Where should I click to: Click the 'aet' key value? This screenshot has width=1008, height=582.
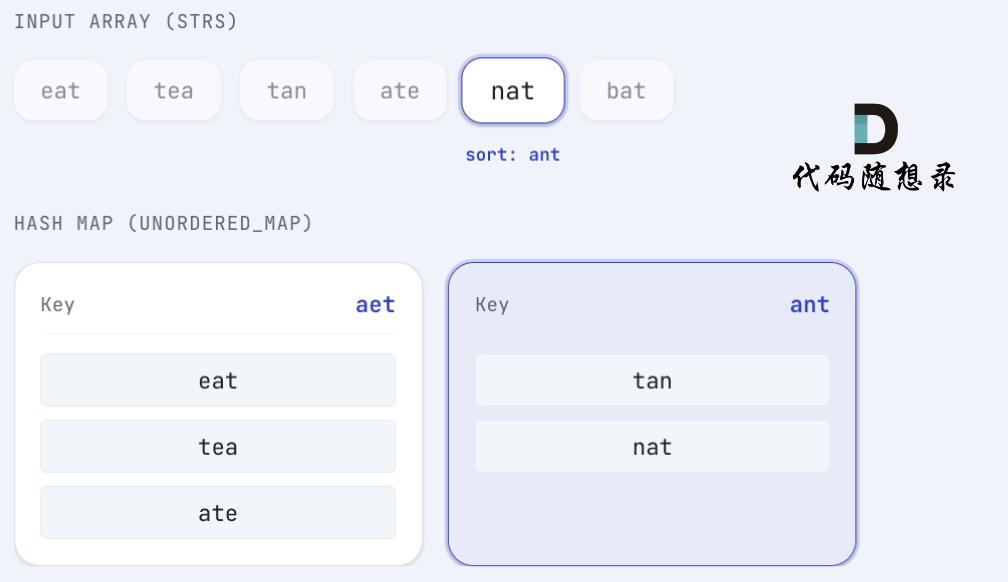375,305
